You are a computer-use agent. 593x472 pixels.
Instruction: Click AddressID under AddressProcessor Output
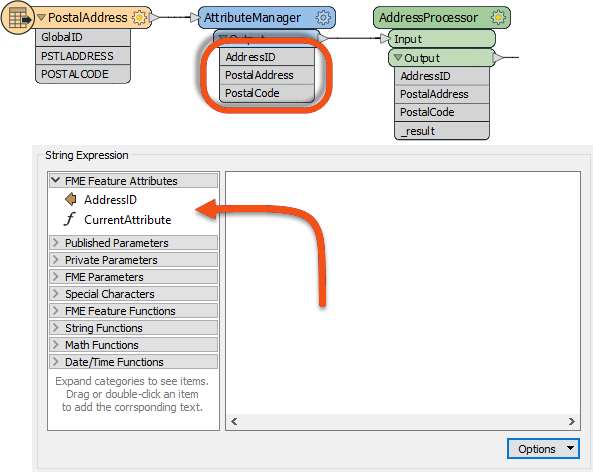[x=442, y=76]
